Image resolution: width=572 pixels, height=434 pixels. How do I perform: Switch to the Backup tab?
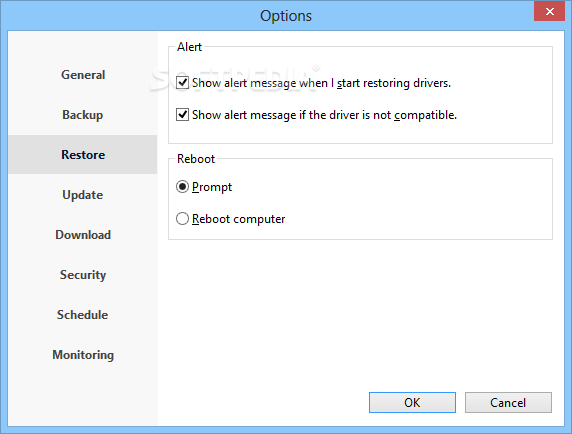coord(83,115)
